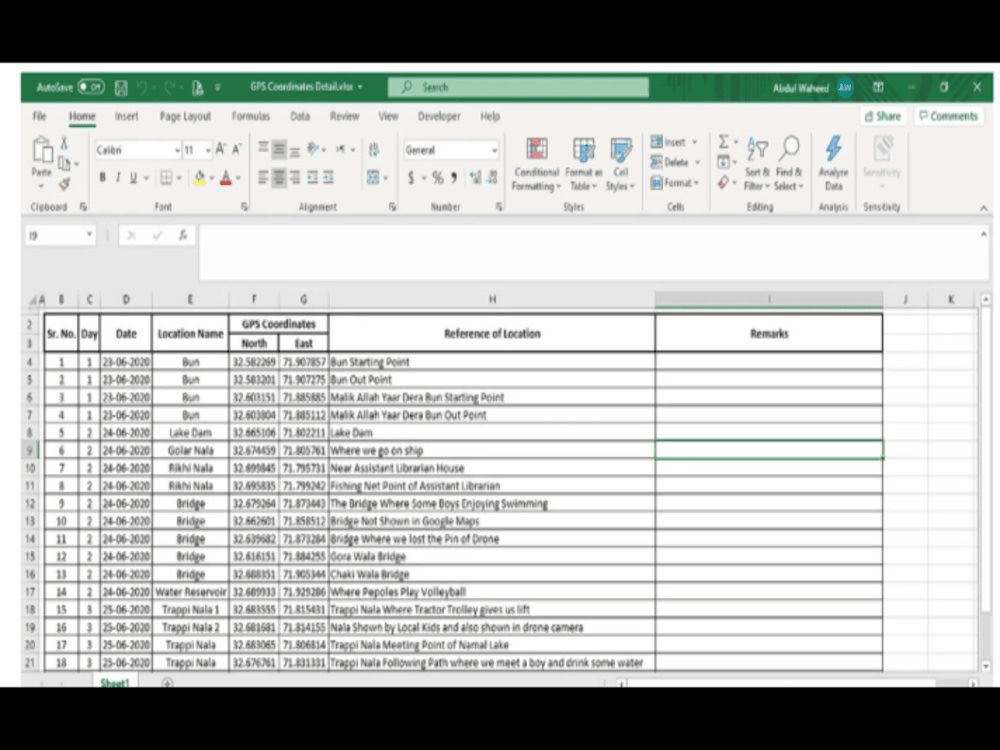Click the Increase Decimal icon
Viewport: 1000px width, 750px height.
point(475,177)
